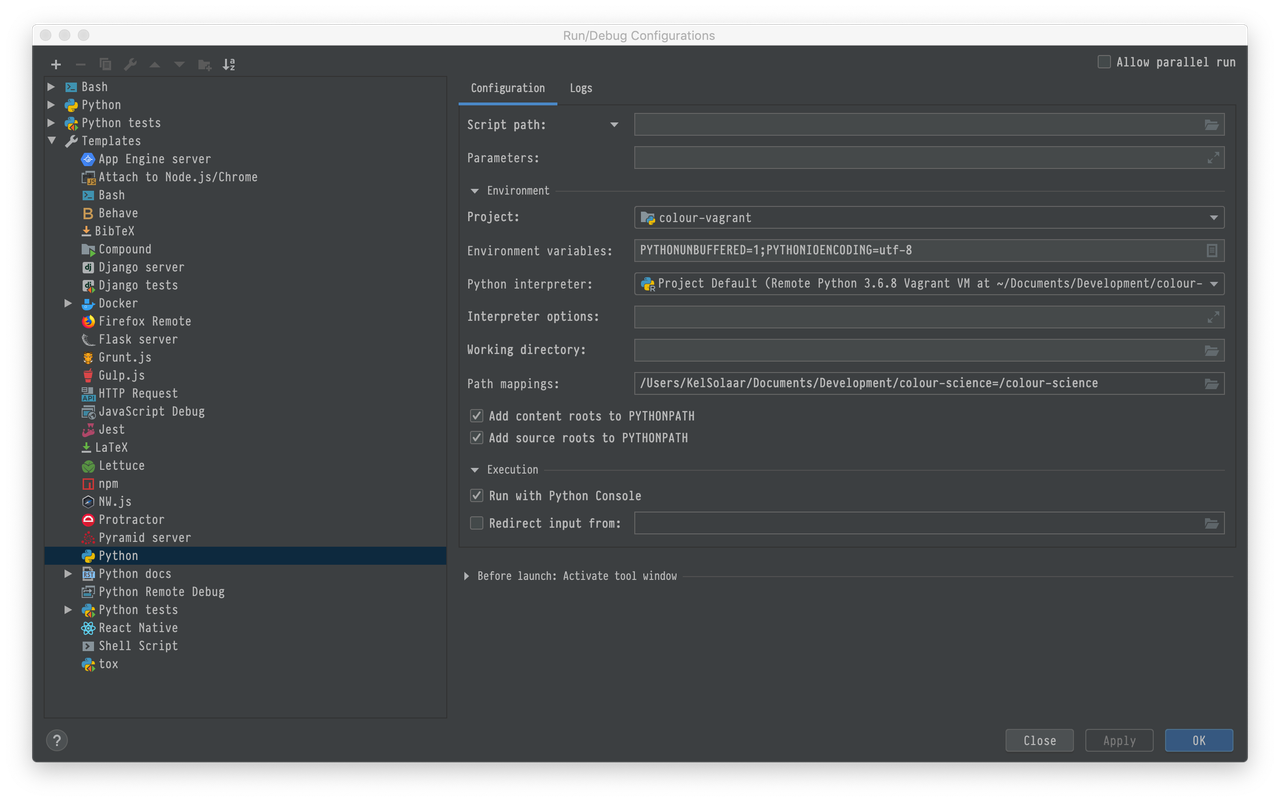Click the remove configuration minus icon
The height and width of the screenshot is (802, 1280).
pyautogui.click(x=80, y=64)
